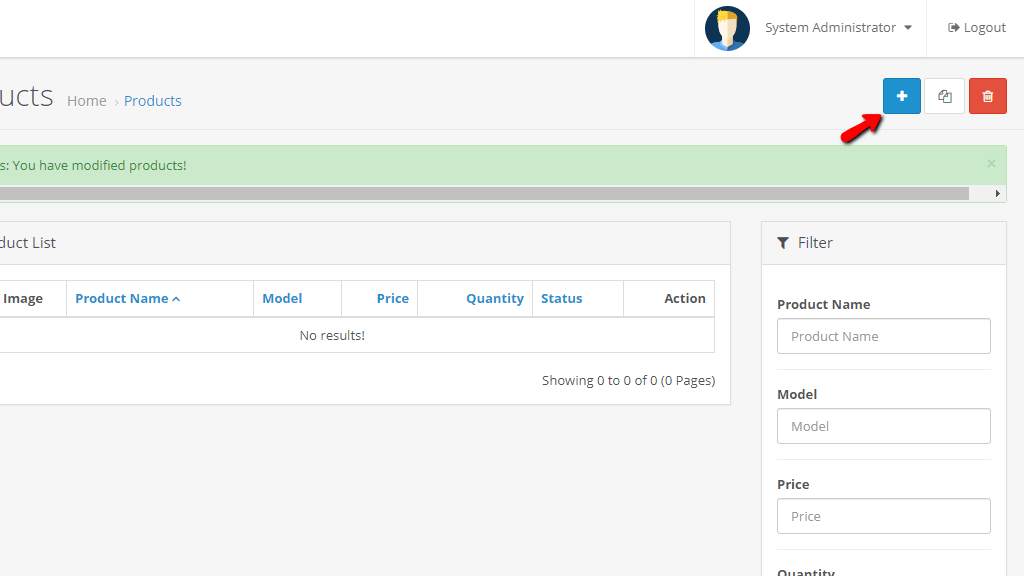Sort the list by Status column
The width and height of the screenshot is (1024, 576).
(561, 298)
